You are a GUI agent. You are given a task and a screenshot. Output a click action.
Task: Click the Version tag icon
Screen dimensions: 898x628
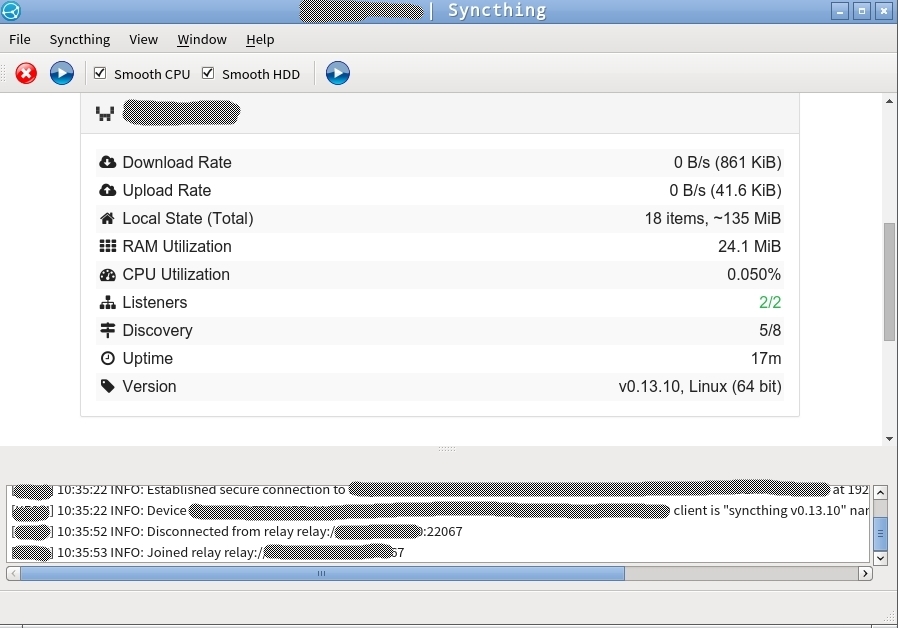(107, 386)
